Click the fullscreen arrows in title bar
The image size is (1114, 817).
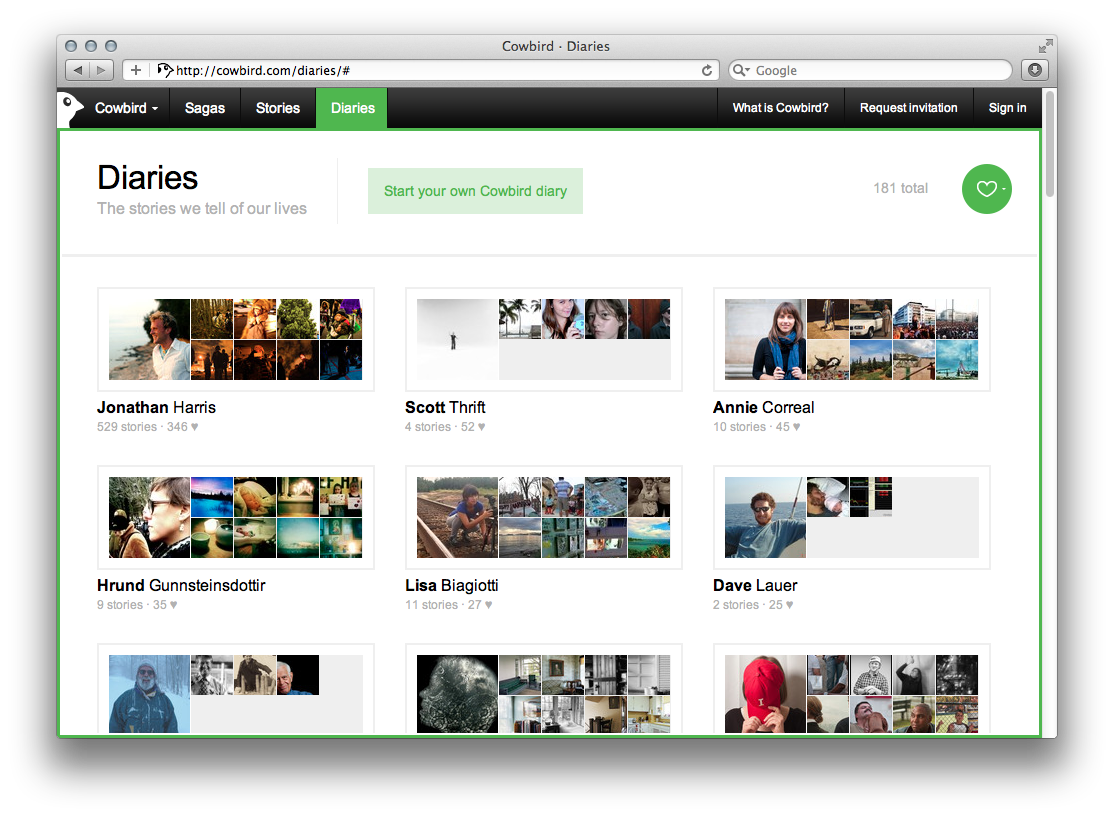pyautogui.click(x=1045, y=46)
